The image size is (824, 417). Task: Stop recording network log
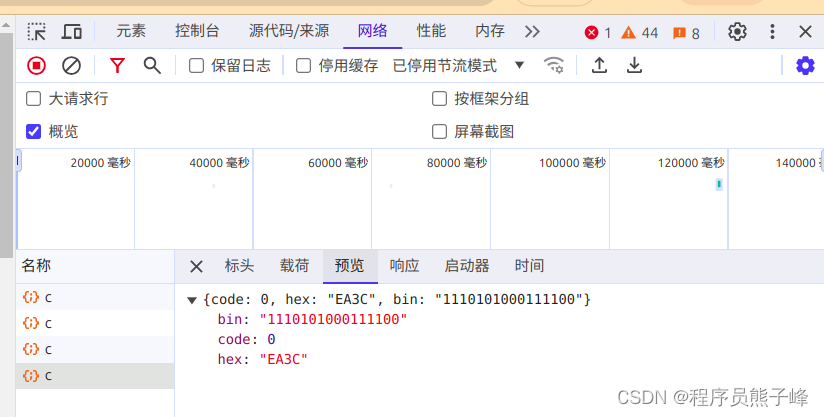point(37,66)
